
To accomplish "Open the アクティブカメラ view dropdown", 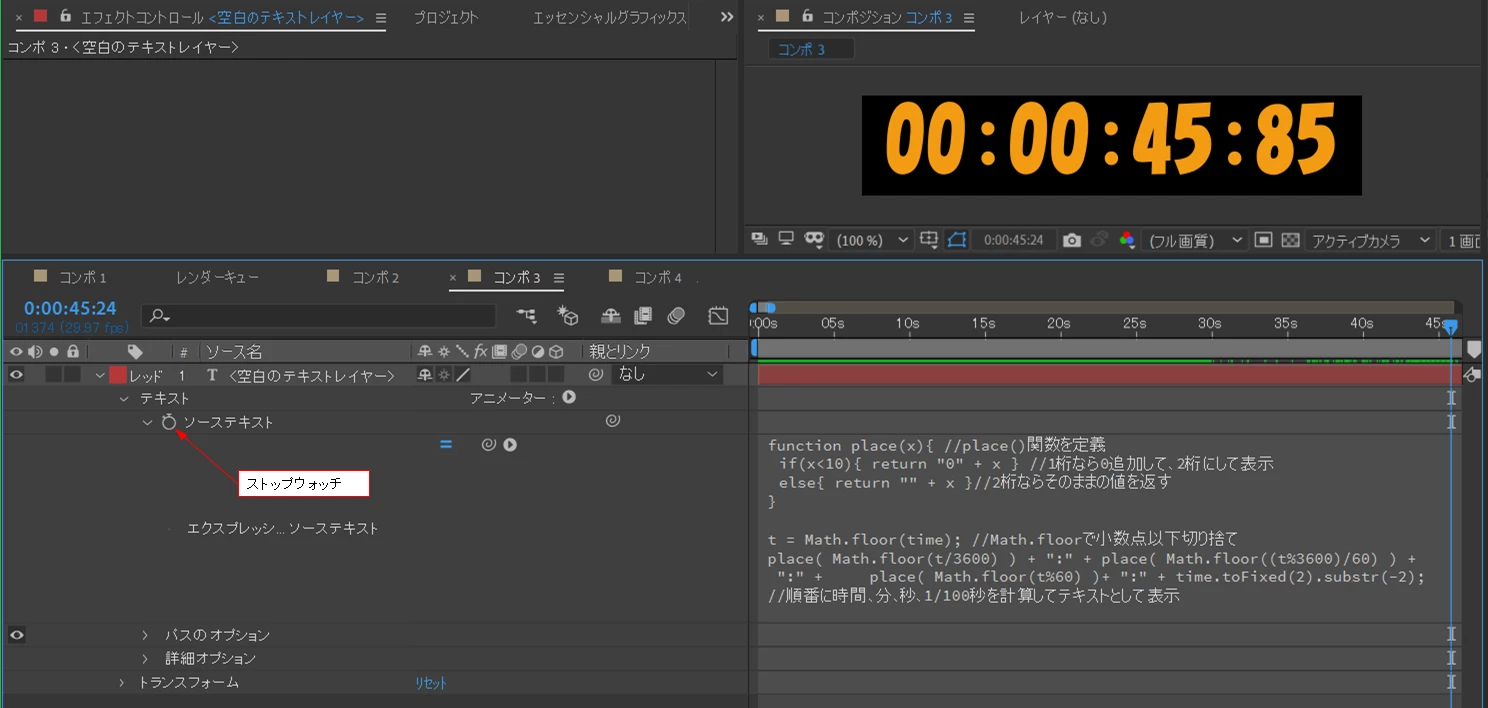I will pos(1370,240).
